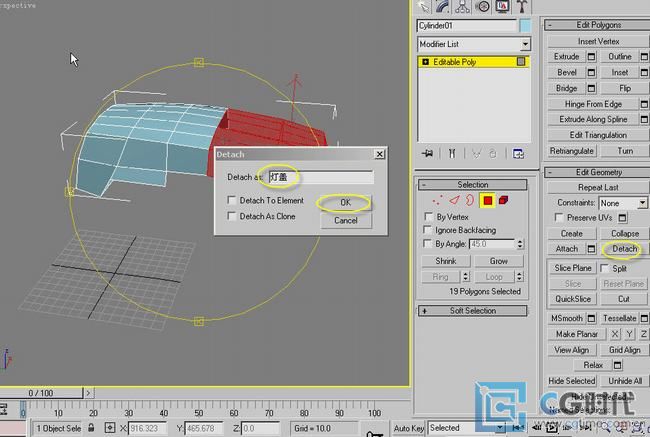Viewport: 650px width, 437px height.
Task: Click the Cylinder01 object color swatch
Action: tap(525, 26)
